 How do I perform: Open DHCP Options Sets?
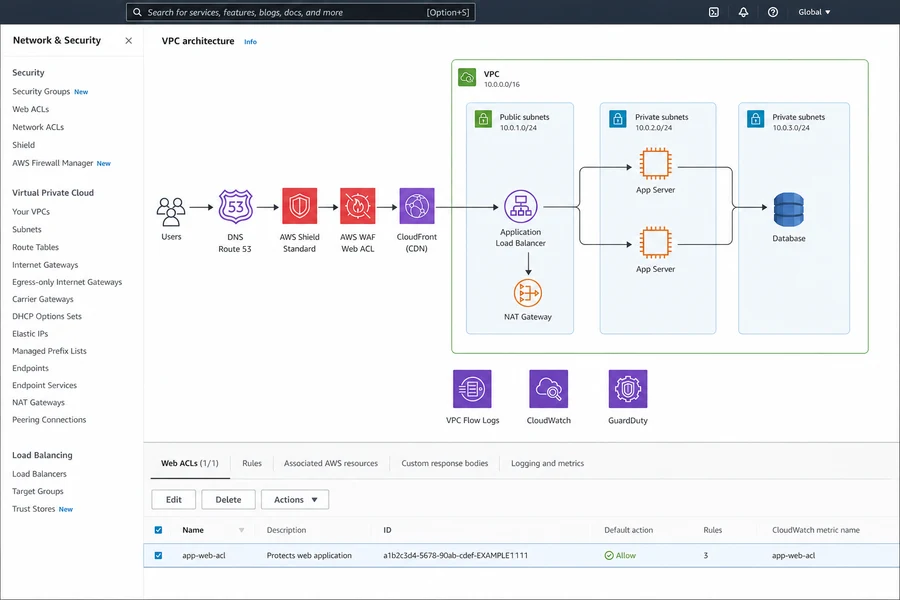click(46, 316)
